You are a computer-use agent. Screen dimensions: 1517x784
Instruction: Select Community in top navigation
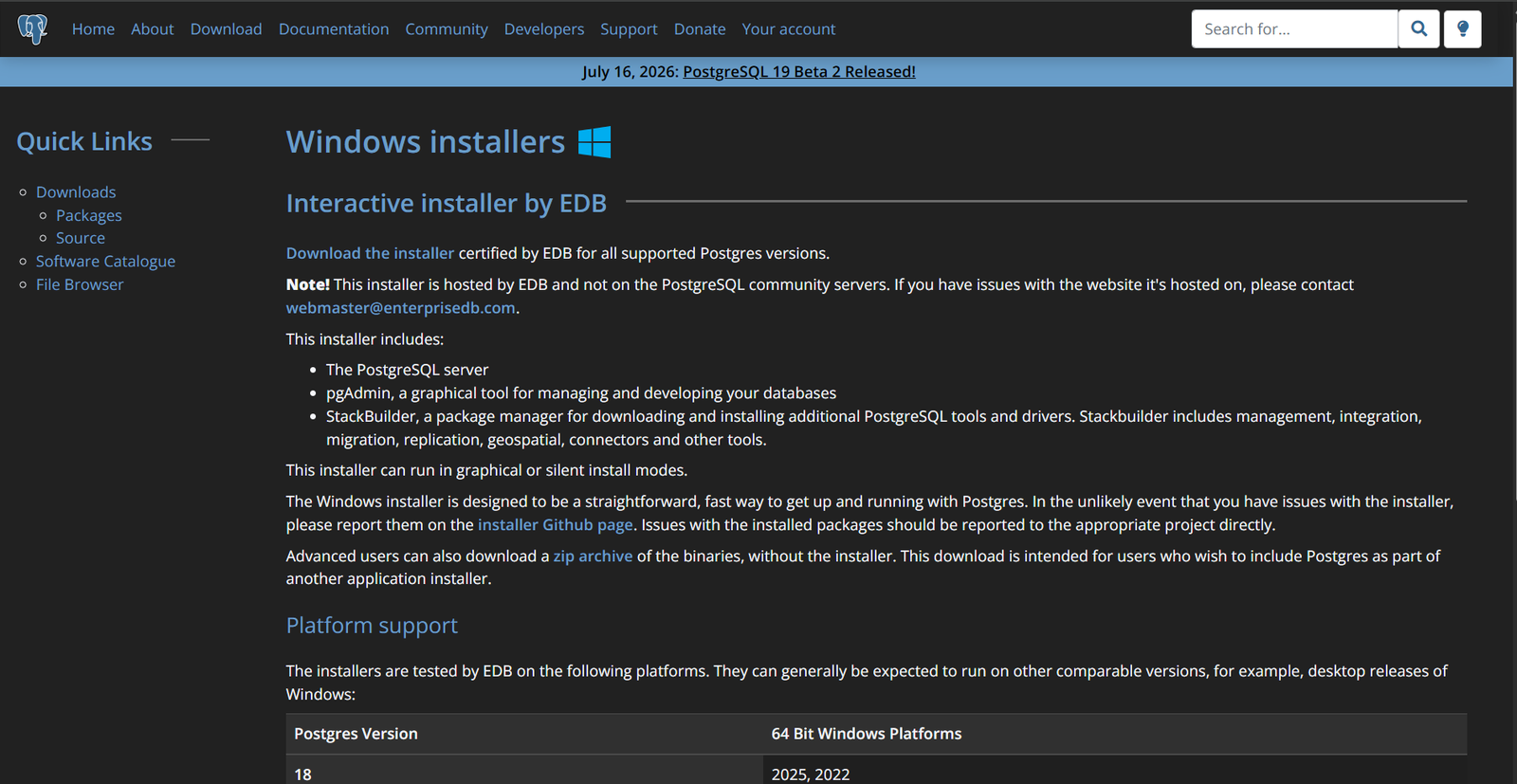(x=447, y=29)
